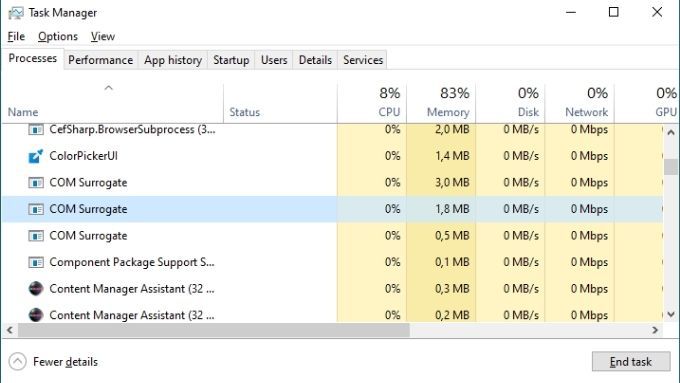Select the Processes tab

(x=33, y=58)
